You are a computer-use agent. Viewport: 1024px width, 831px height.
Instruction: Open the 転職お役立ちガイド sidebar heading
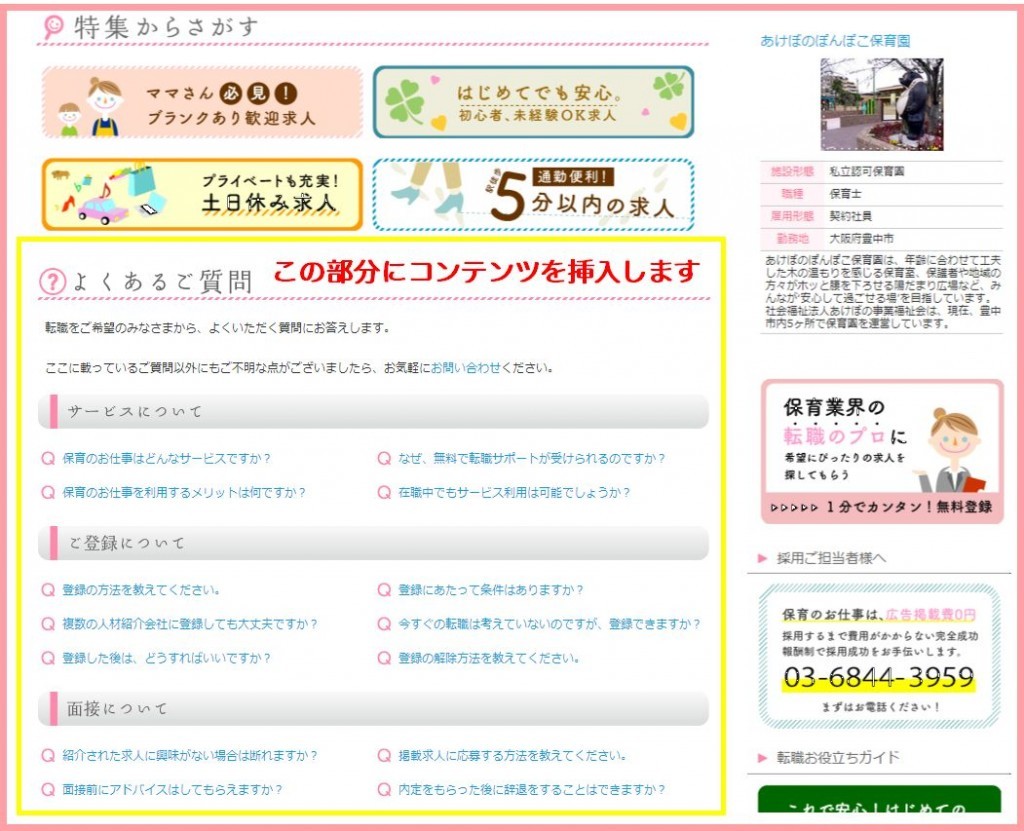[x=838, y=757]
